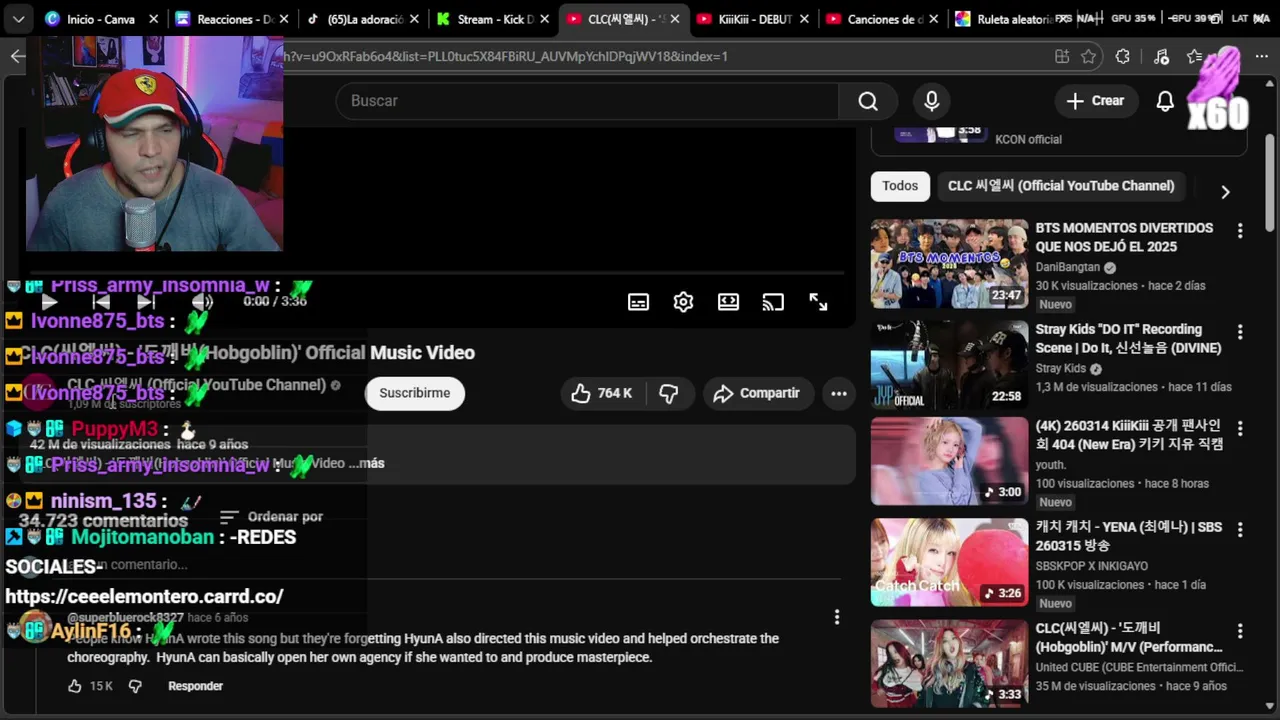
Task: Open the notifications bell
Action: [1165, 101]
